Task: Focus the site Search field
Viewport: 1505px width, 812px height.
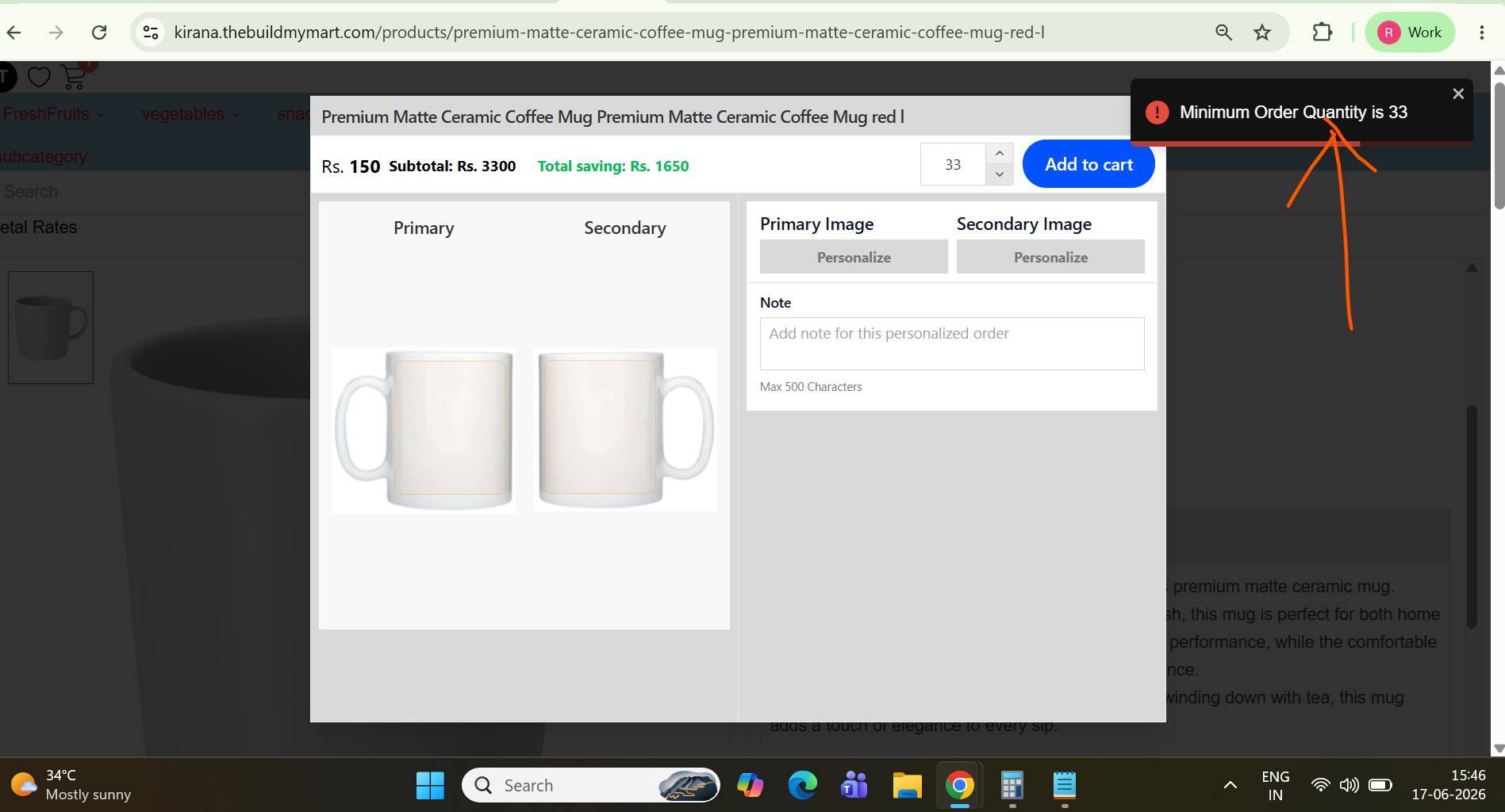Action: point(155,192)
